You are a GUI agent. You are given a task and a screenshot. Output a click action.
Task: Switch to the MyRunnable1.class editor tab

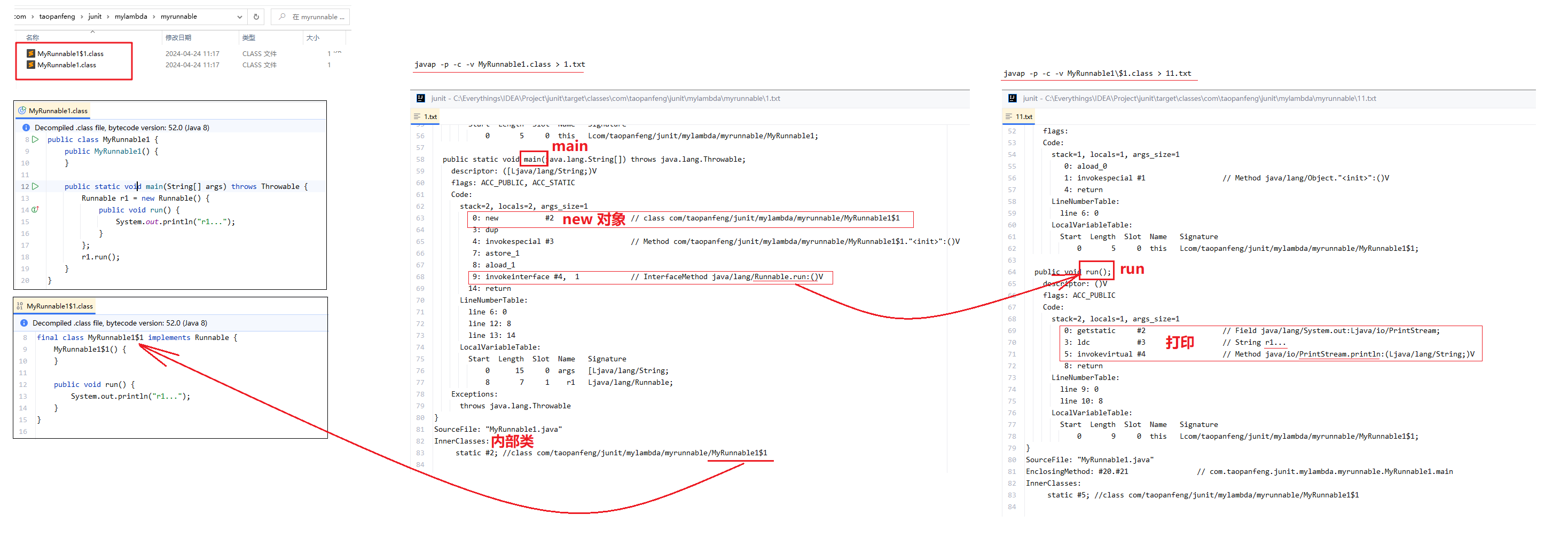pyautogui.click(x=53, y=110)
